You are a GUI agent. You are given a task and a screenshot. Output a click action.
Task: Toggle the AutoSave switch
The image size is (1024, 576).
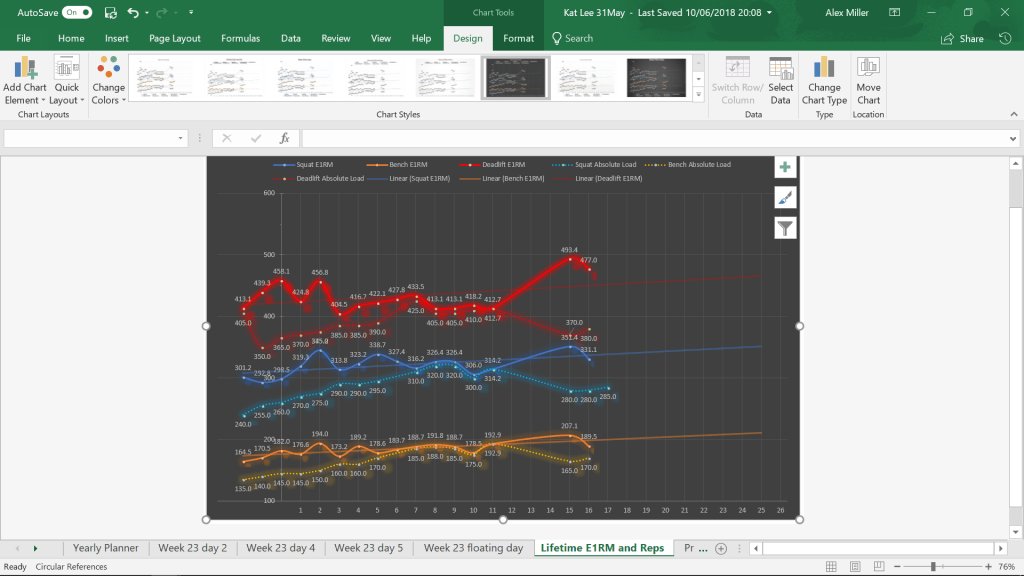pyautogui.click(x=77, y=12)
